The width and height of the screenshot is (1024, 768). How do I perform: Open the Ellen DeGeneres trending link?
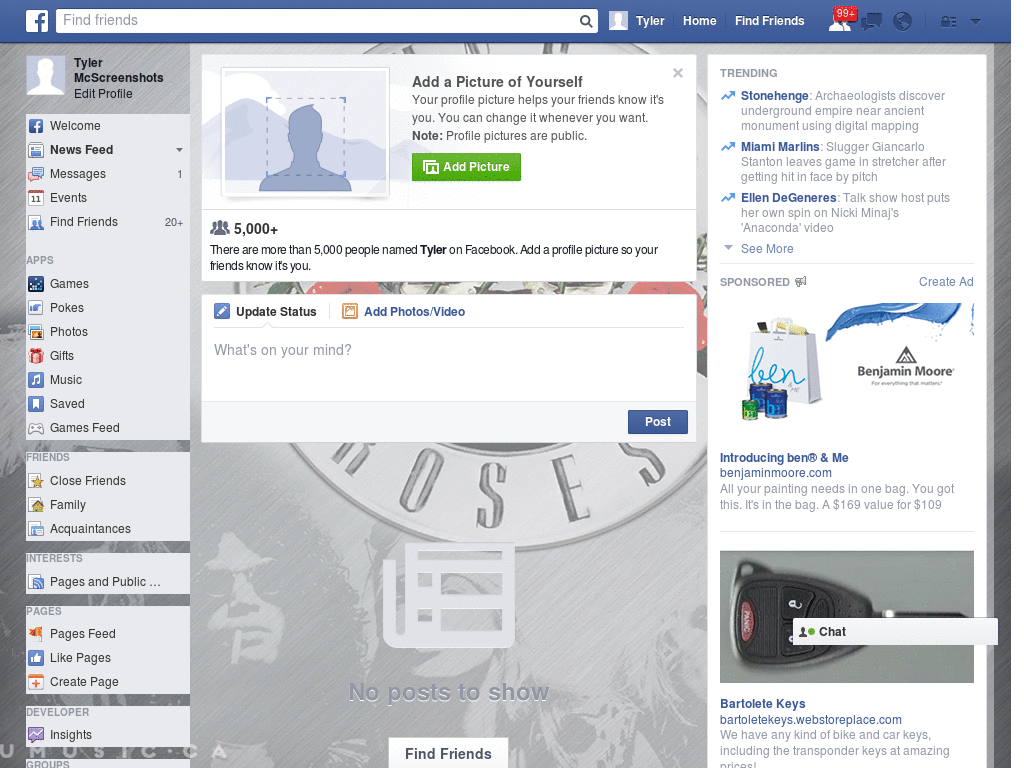coord(788,198)
